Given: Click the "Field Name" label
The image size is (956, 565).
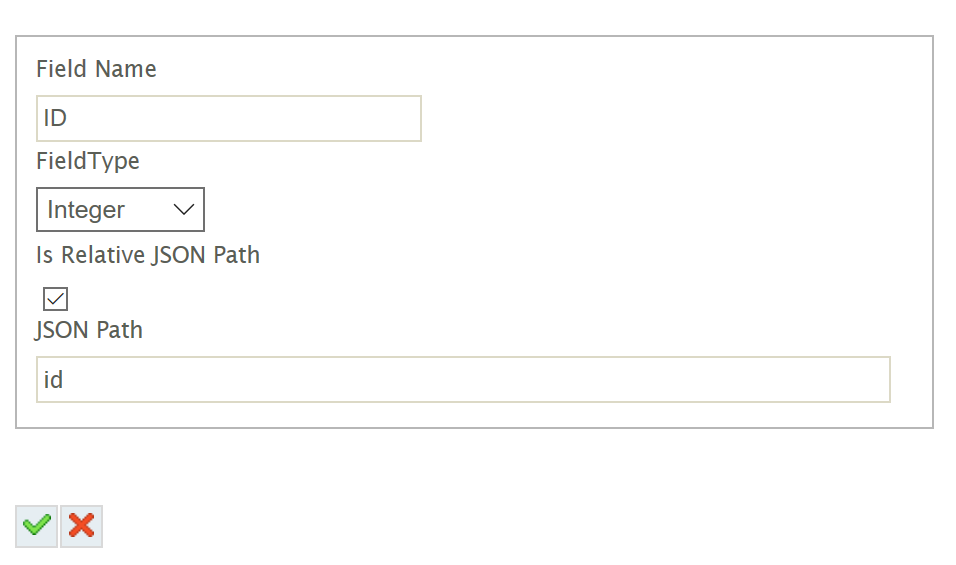Looking at the screenshot, I should point(96,69).
